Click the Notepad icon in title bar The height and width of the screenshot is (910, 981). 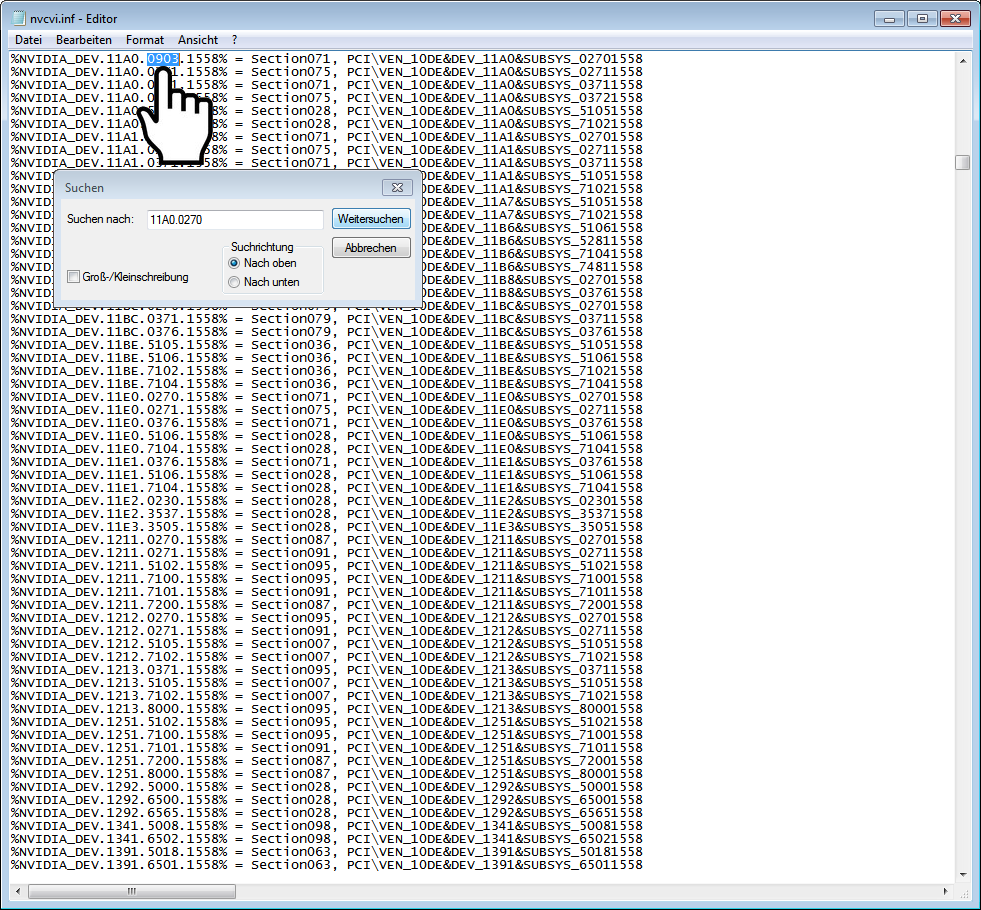[19, 19]
